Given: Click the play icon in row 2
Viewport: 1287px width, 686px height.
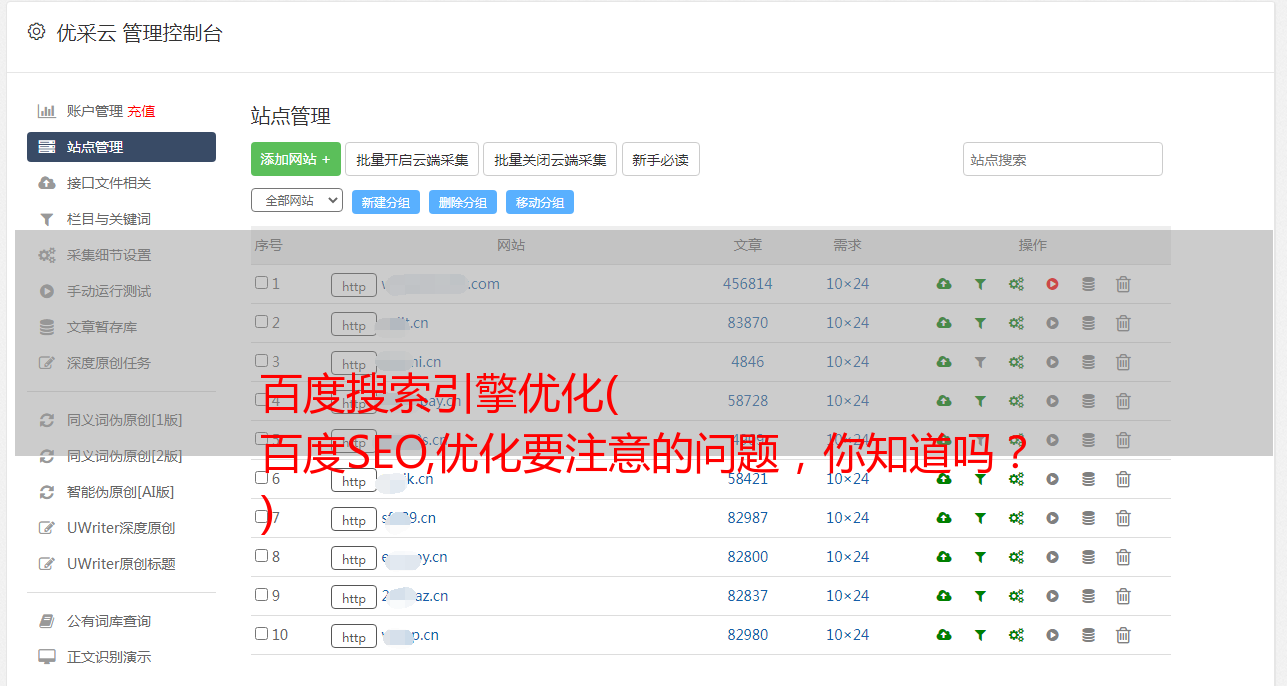Looking at the screenshot, I should pos(1052,323).
